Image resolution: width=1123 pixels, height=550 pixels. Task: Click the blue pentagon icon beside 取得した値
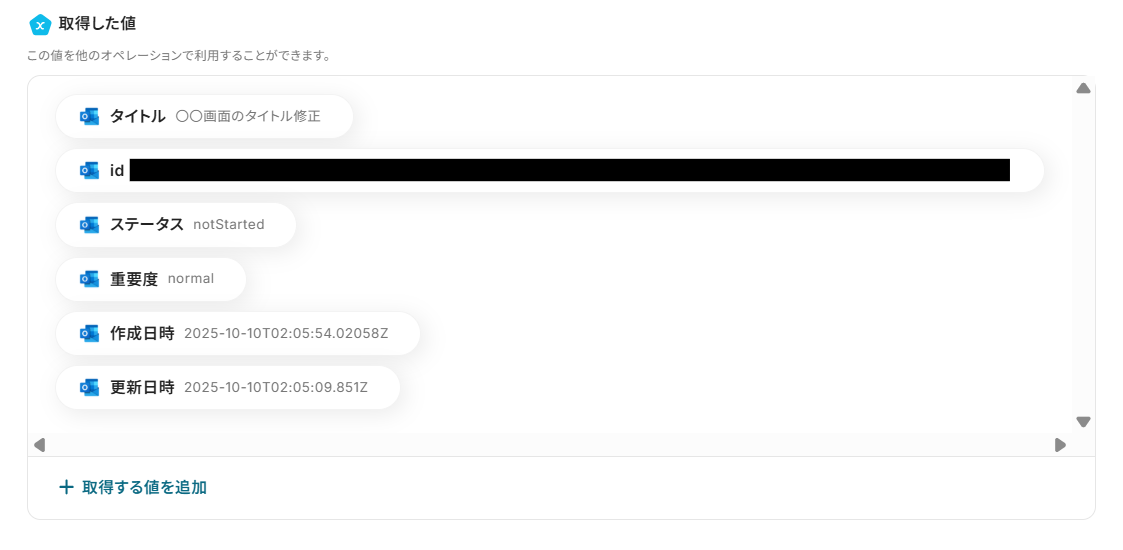40,25
